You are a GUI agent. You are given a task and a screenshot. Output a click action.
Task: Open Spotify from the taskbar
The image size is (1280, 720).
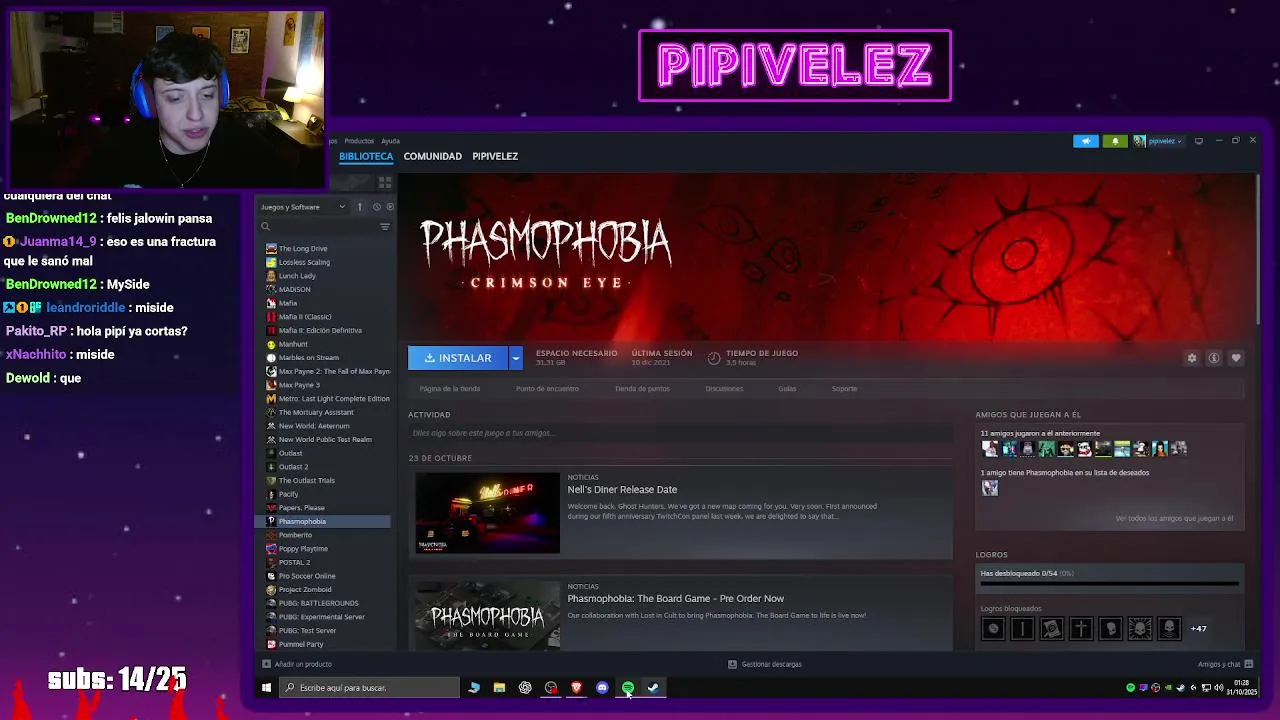[x=628, y=688]
